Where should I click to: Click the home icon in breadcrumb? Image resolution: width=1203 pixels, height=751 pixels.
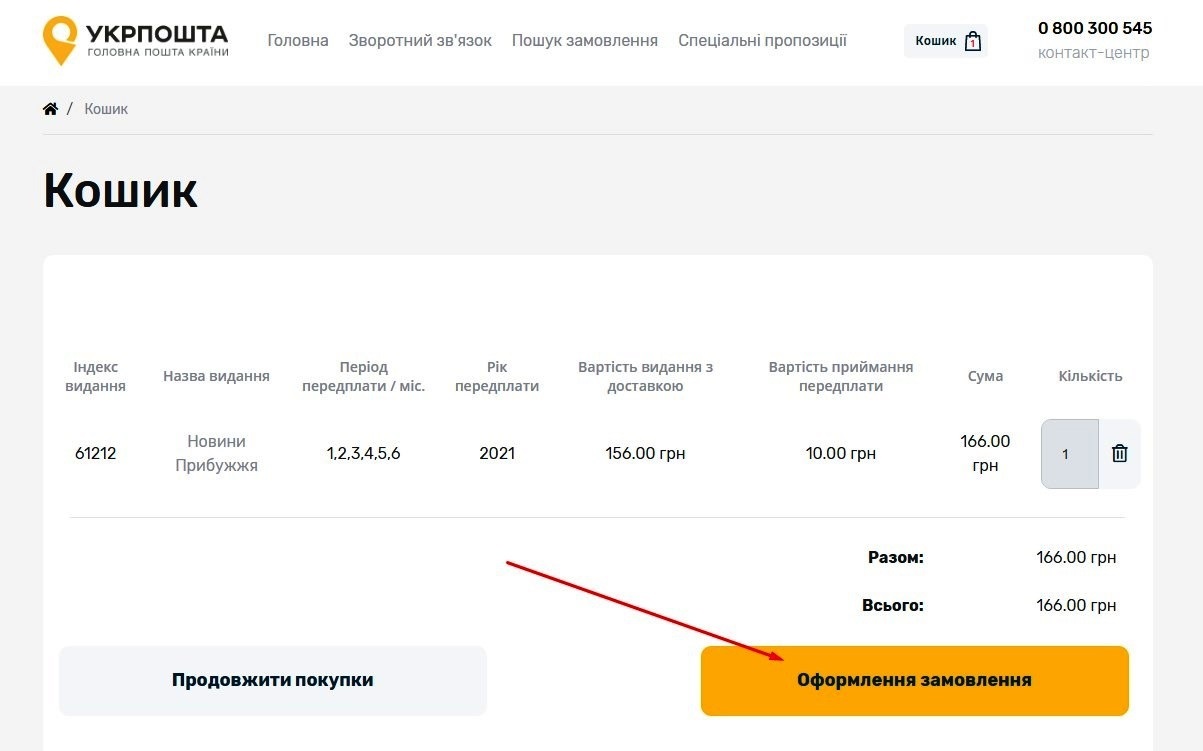point(51,109)
